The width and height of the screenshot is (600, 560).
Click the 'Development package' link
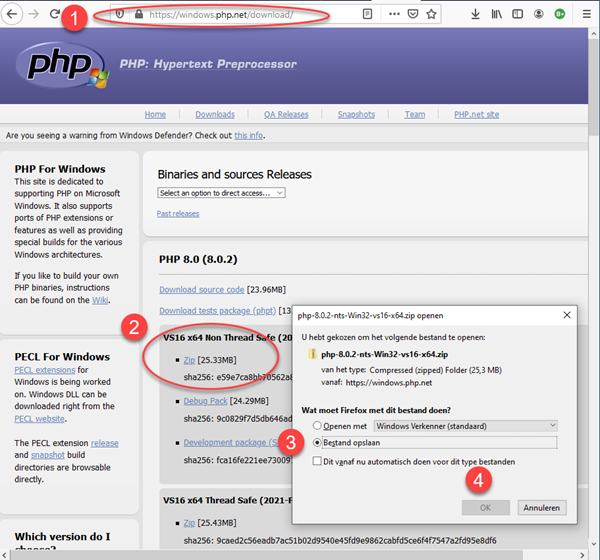coord(231,442)
